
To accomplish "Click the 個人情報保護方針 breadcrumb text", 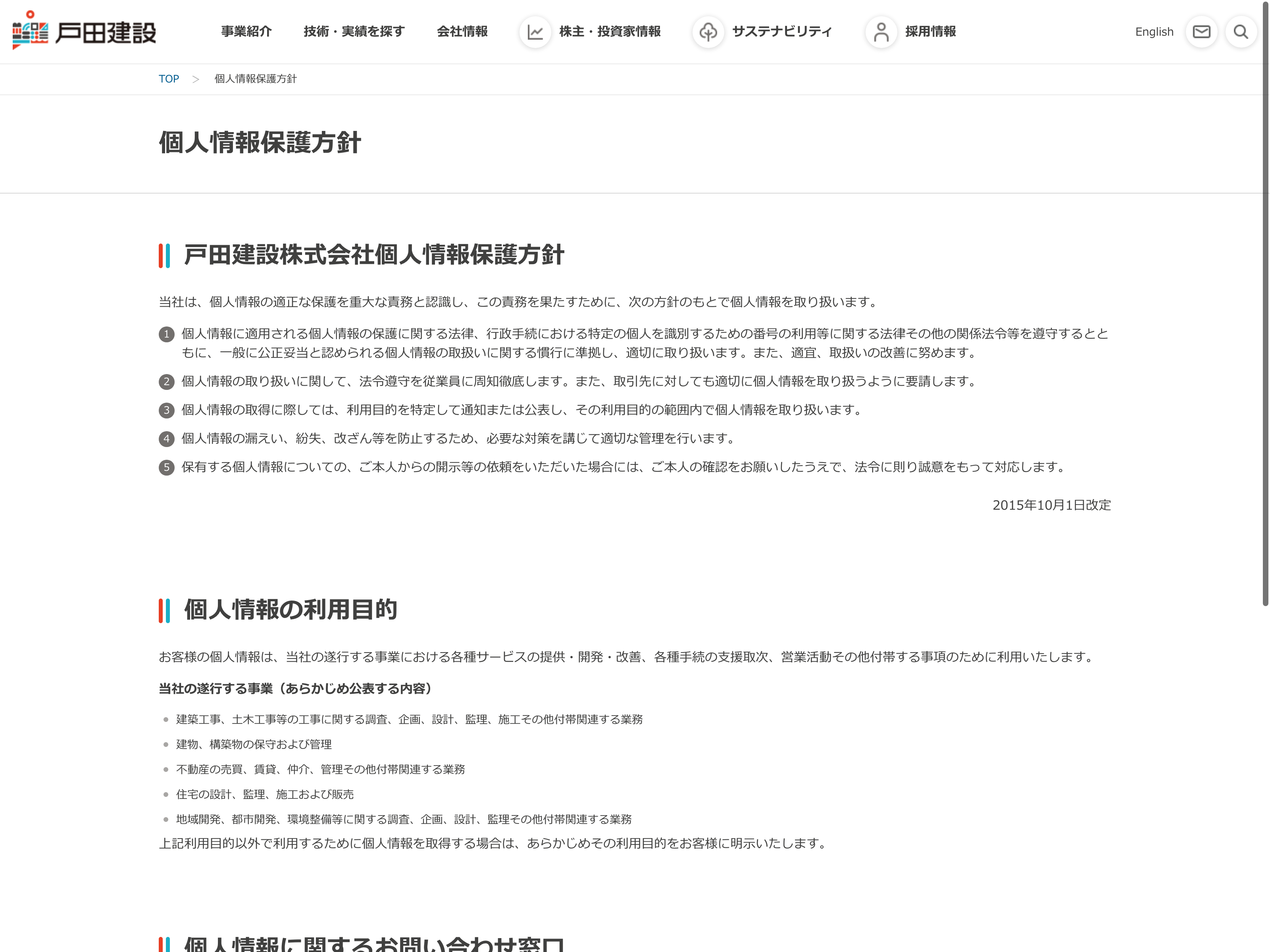I will click(x=256, y=79).
